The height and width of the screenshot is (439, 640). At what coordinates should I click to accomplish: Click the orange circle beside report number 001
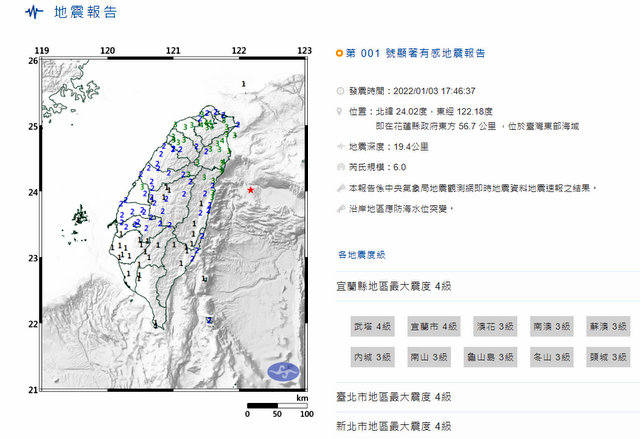click(339, 52)
